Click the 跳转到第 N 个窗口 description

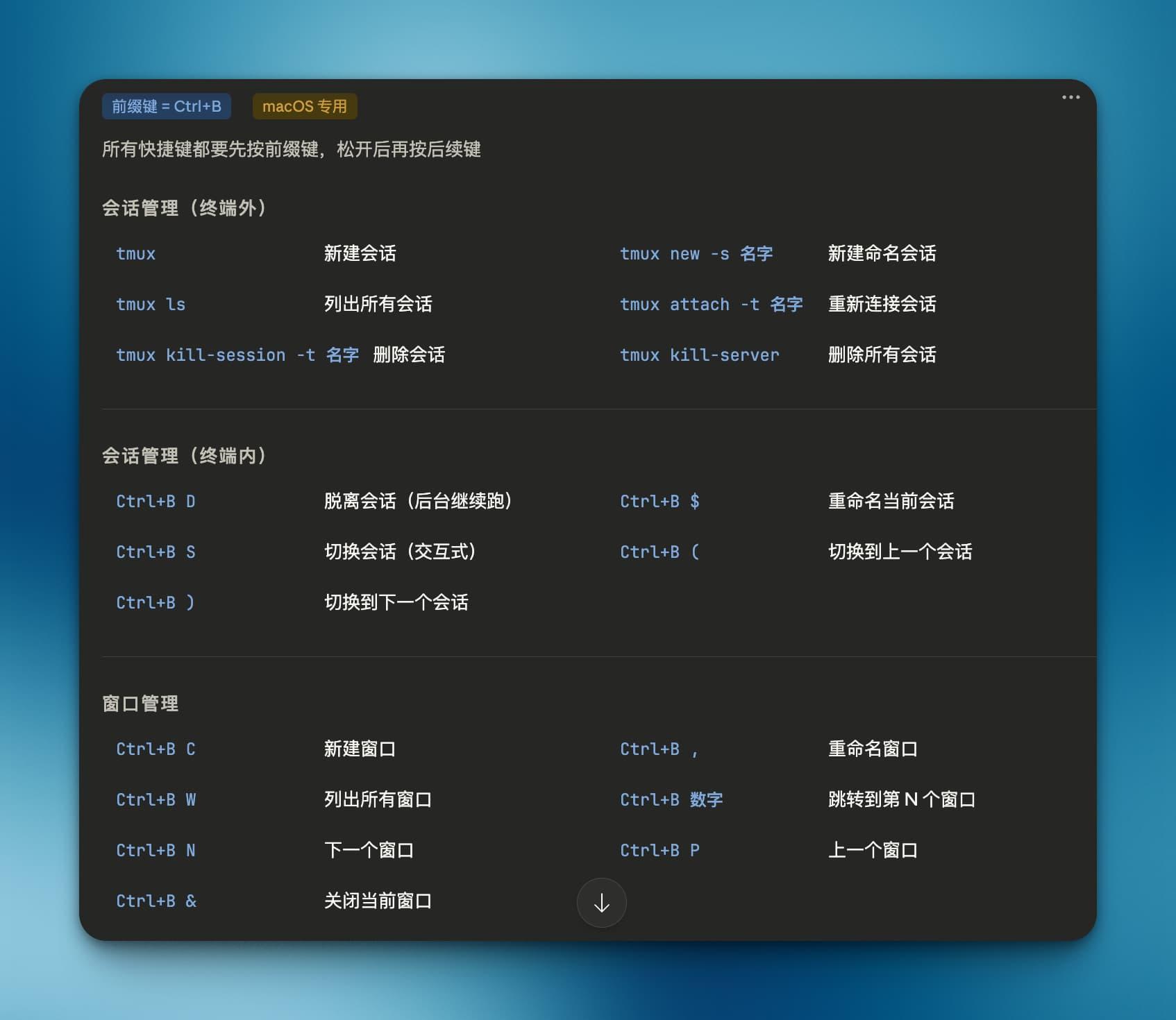pyautogui.click(x=902, y=800)
